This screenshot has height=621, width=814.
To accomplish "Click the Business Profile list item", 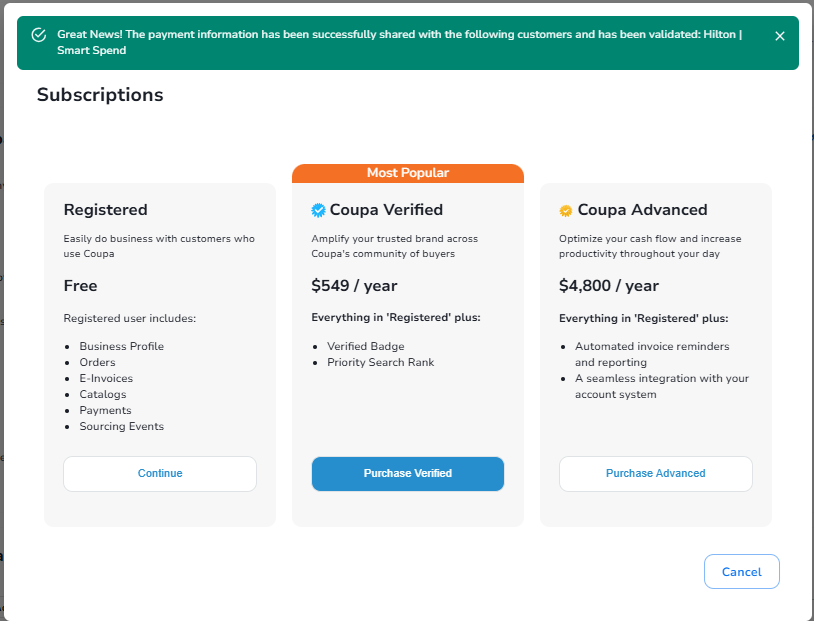I will (x=121, y=346).
